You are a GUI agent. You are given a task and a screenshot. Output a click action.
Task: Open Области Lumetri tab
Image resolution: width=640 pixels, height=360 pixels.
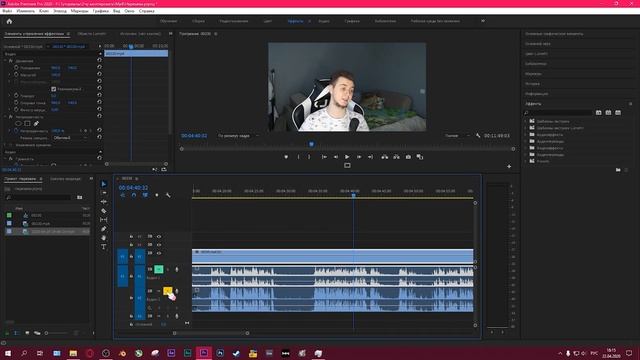coord(92,33)
